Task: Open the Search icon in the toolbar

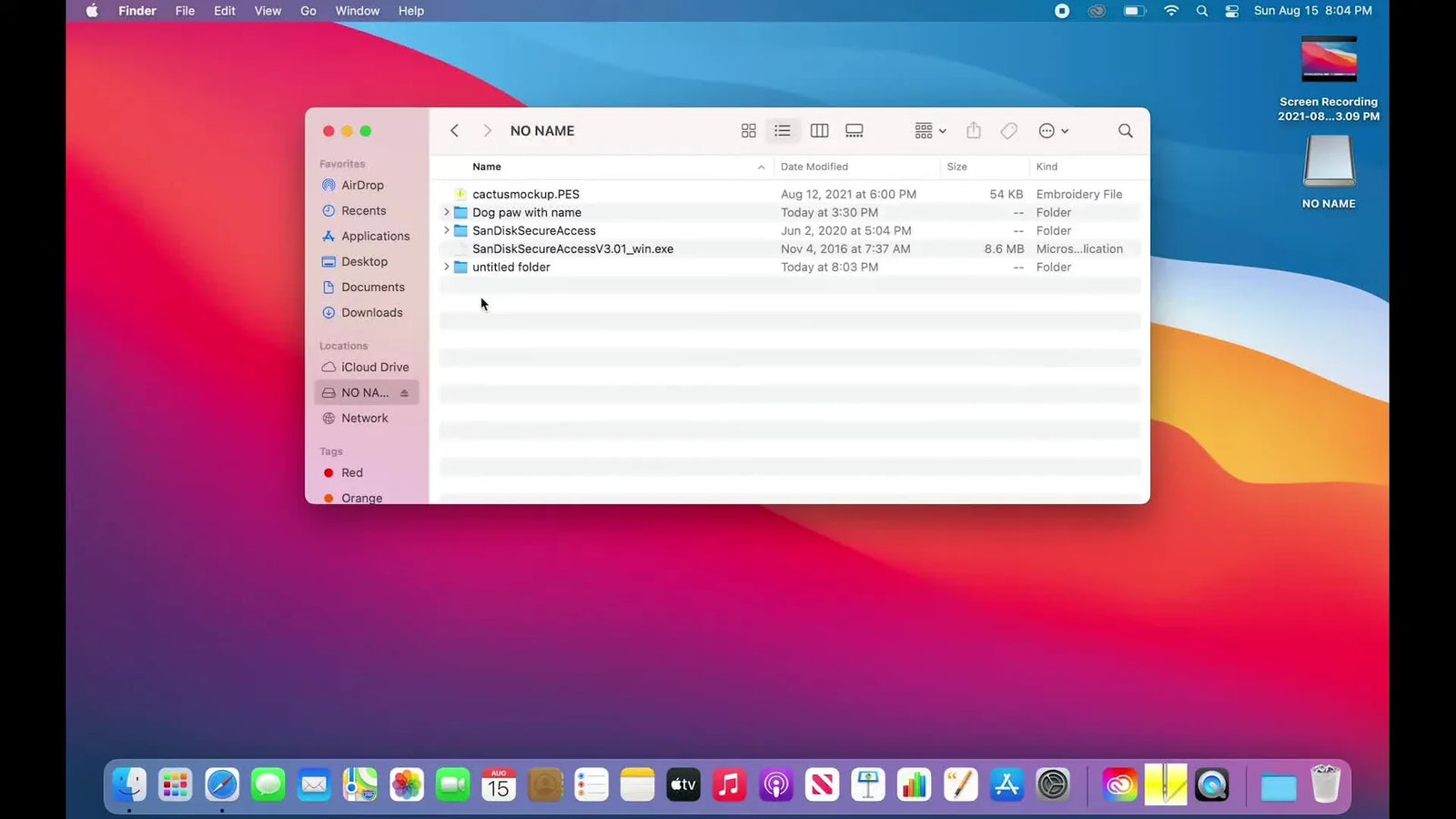Action: 1125,130
